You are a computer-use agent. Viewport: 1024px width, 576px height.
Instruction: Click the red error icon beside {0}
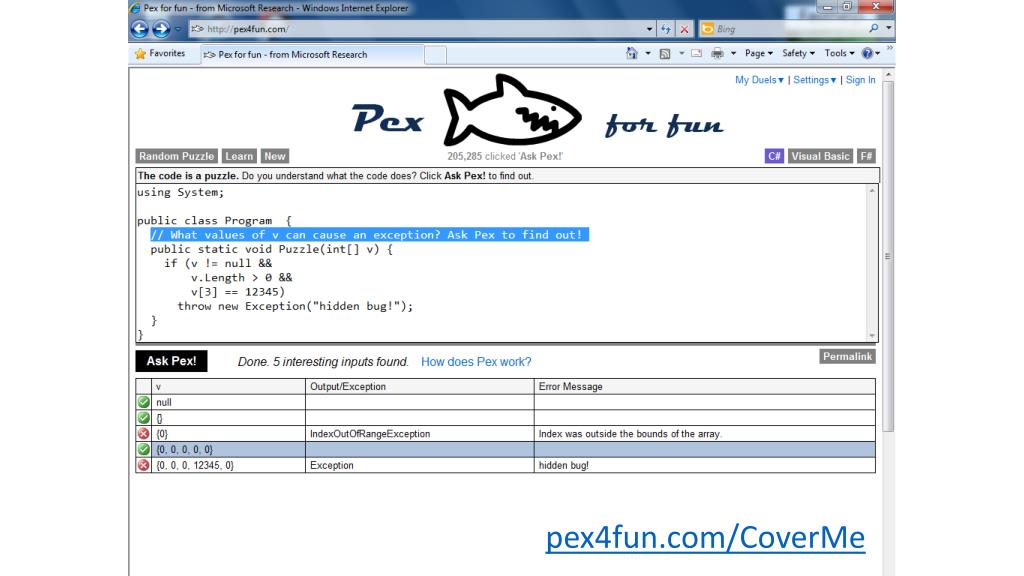point(144,434)
